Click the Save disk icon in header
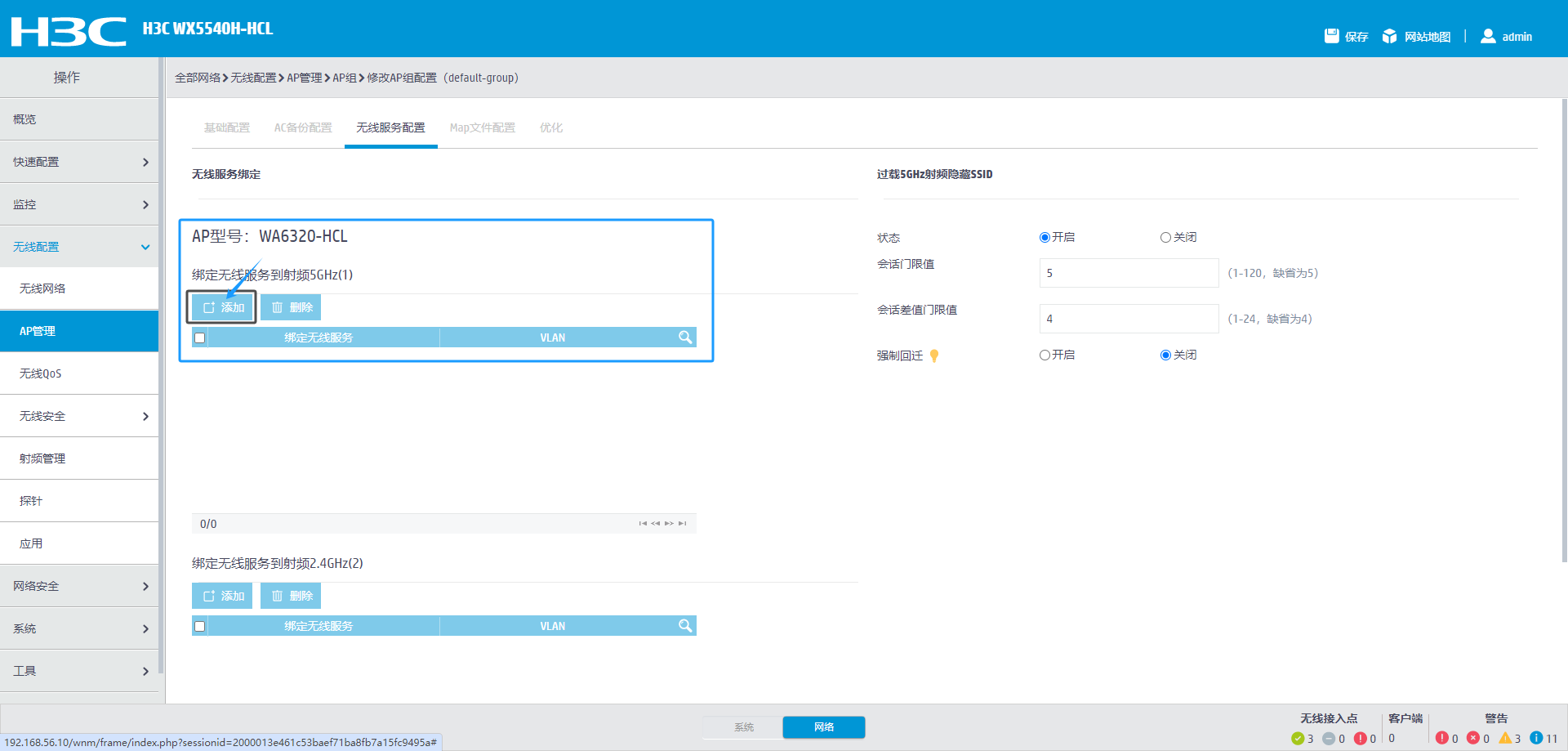The height and width of the screenshot is (751, 1568). [x=1331, y=36]
